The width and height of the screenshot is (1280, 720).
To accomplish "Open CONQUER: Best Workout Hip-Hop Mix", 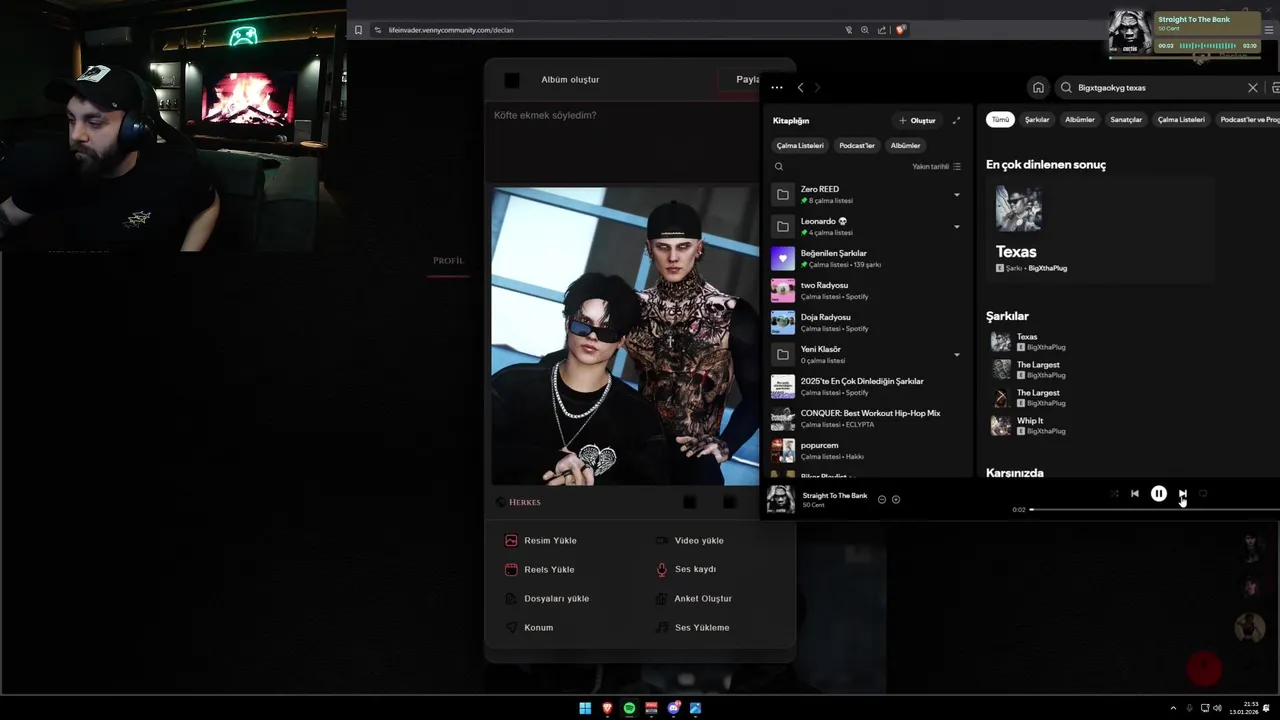I will click(866, 418).
